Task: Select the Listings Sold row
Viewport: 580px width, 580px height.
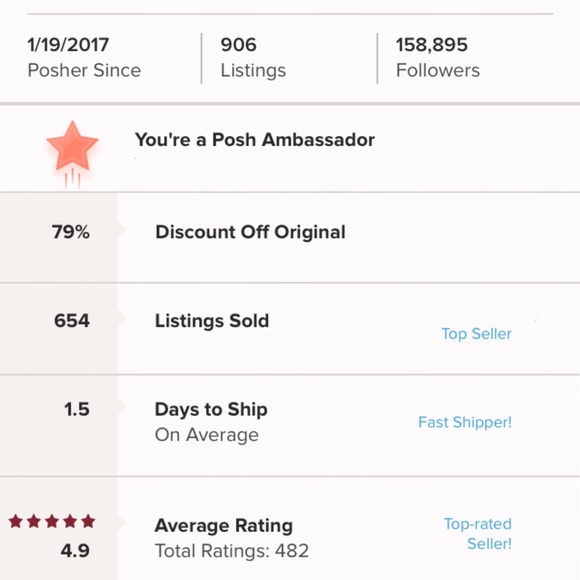Action: point(290,329)
